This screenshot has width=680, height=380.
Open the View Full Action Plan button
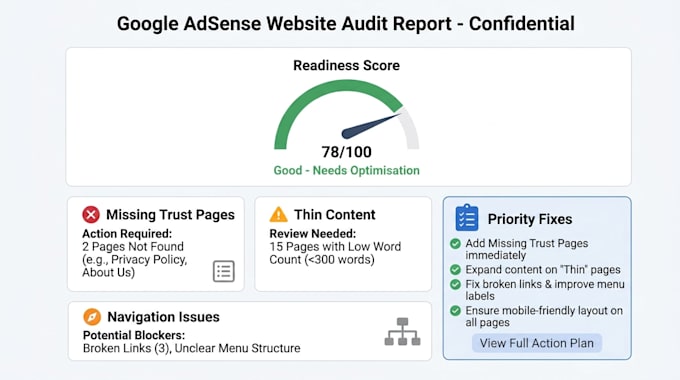coord(536,343)
